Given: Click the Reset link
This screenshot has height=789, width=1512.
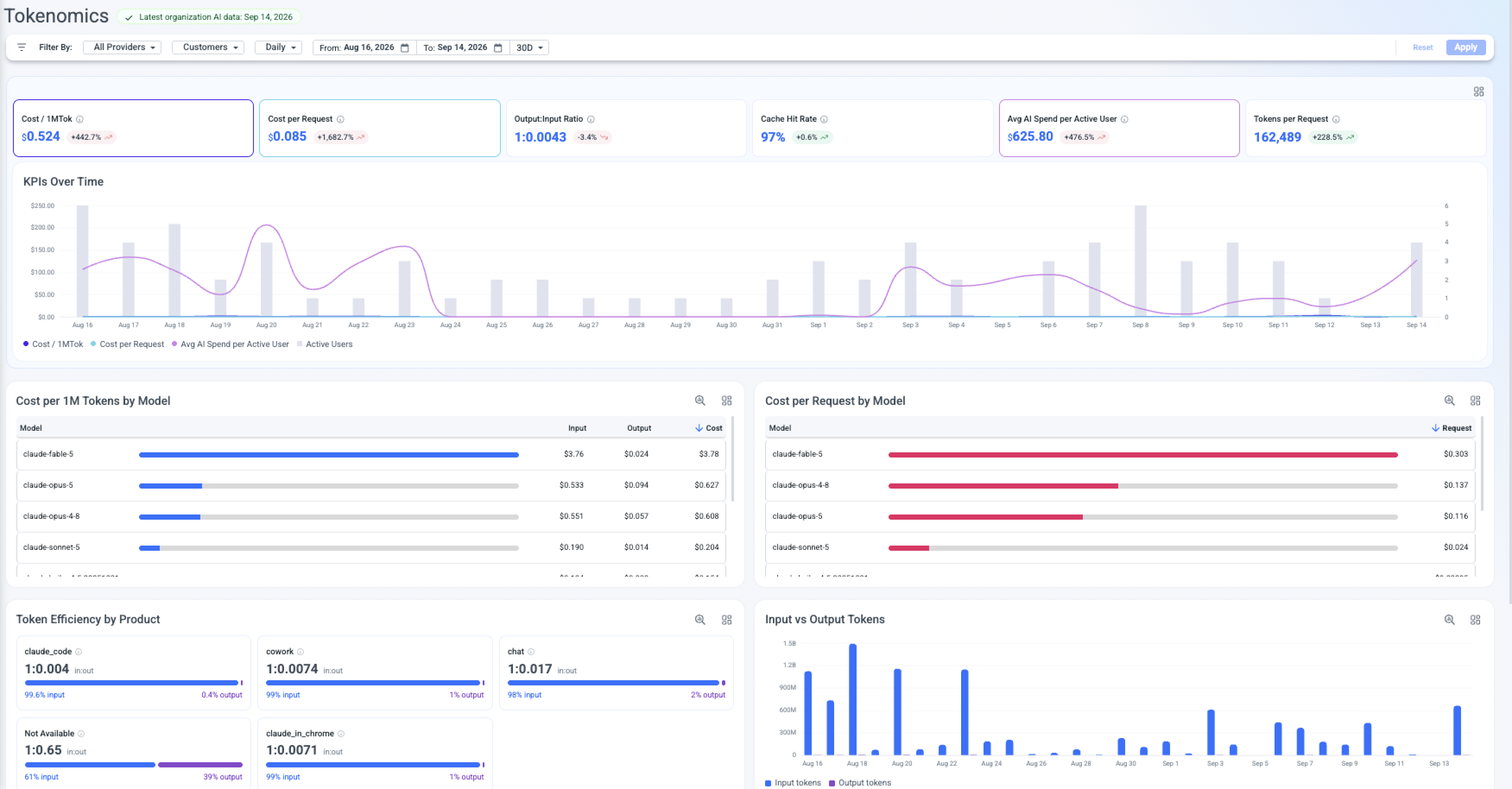Looking at the screenshot, I should click(1422, 47).
